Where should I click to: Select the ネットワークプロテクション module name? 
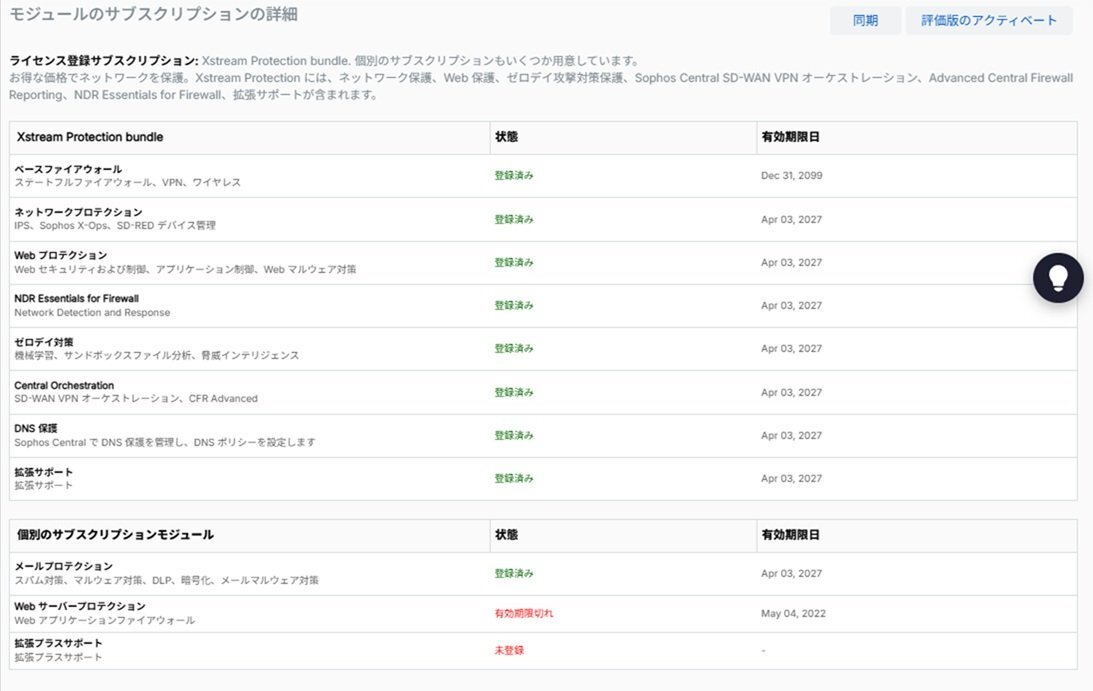(x=78, y=212)
